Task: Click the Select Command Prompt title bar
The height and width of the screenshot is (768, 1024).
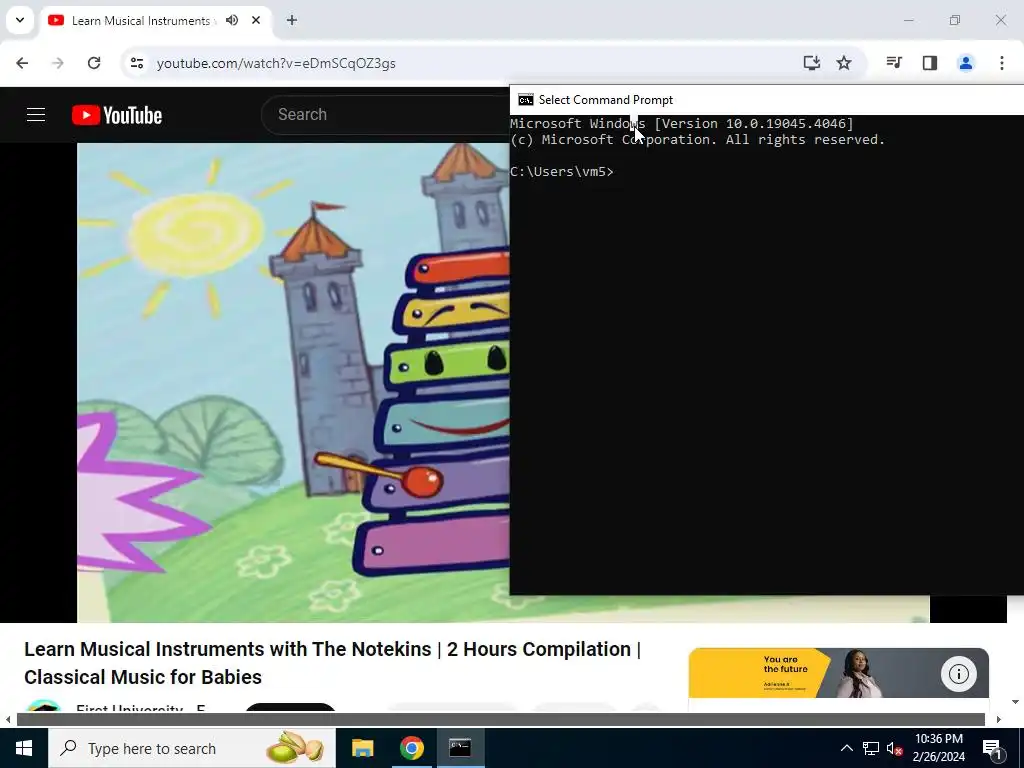Action: [x=767, y=100]
